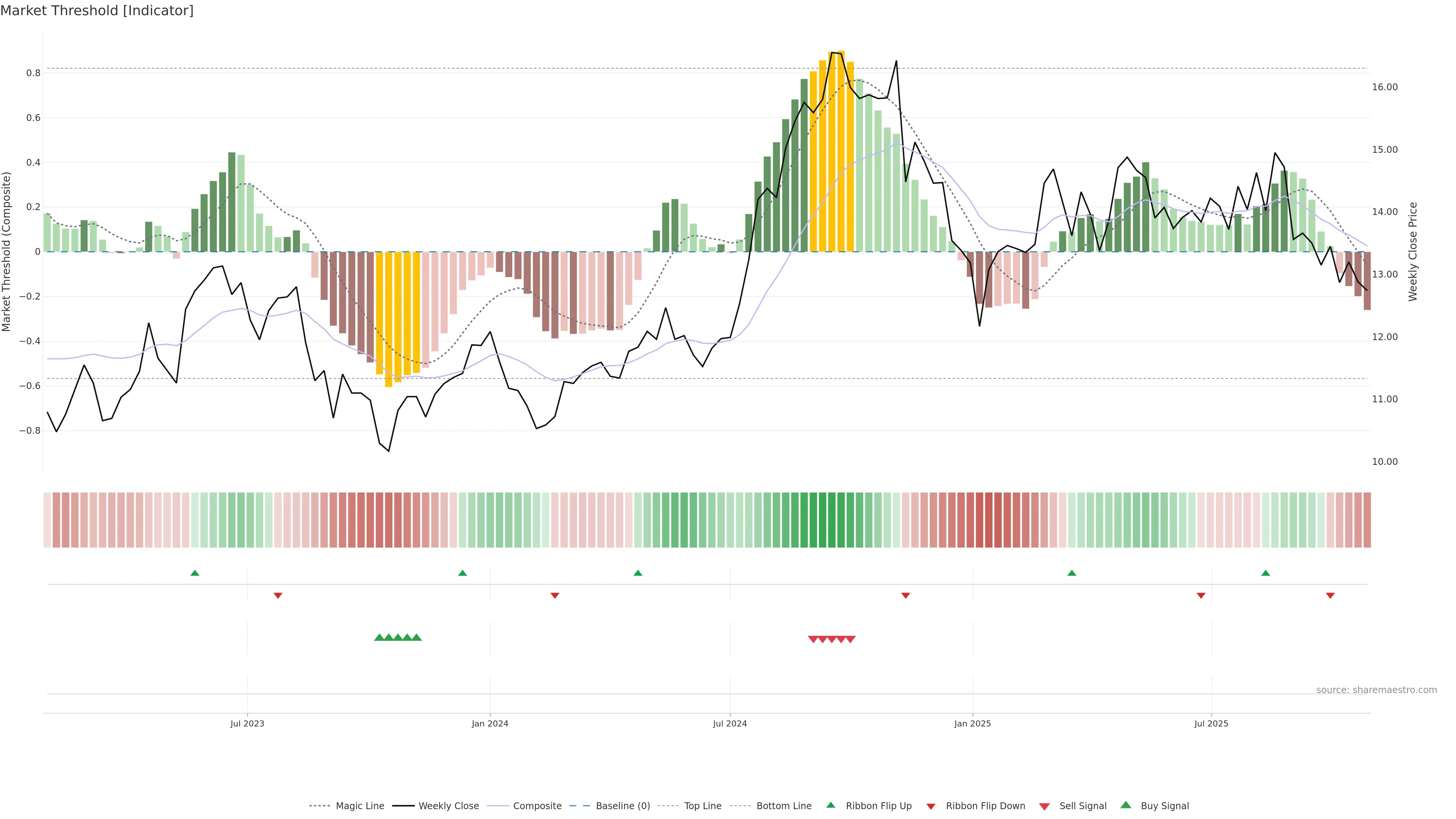
Task: Click the rightmost red sell signal triangle in the cluster
Action: coord(850,639)
